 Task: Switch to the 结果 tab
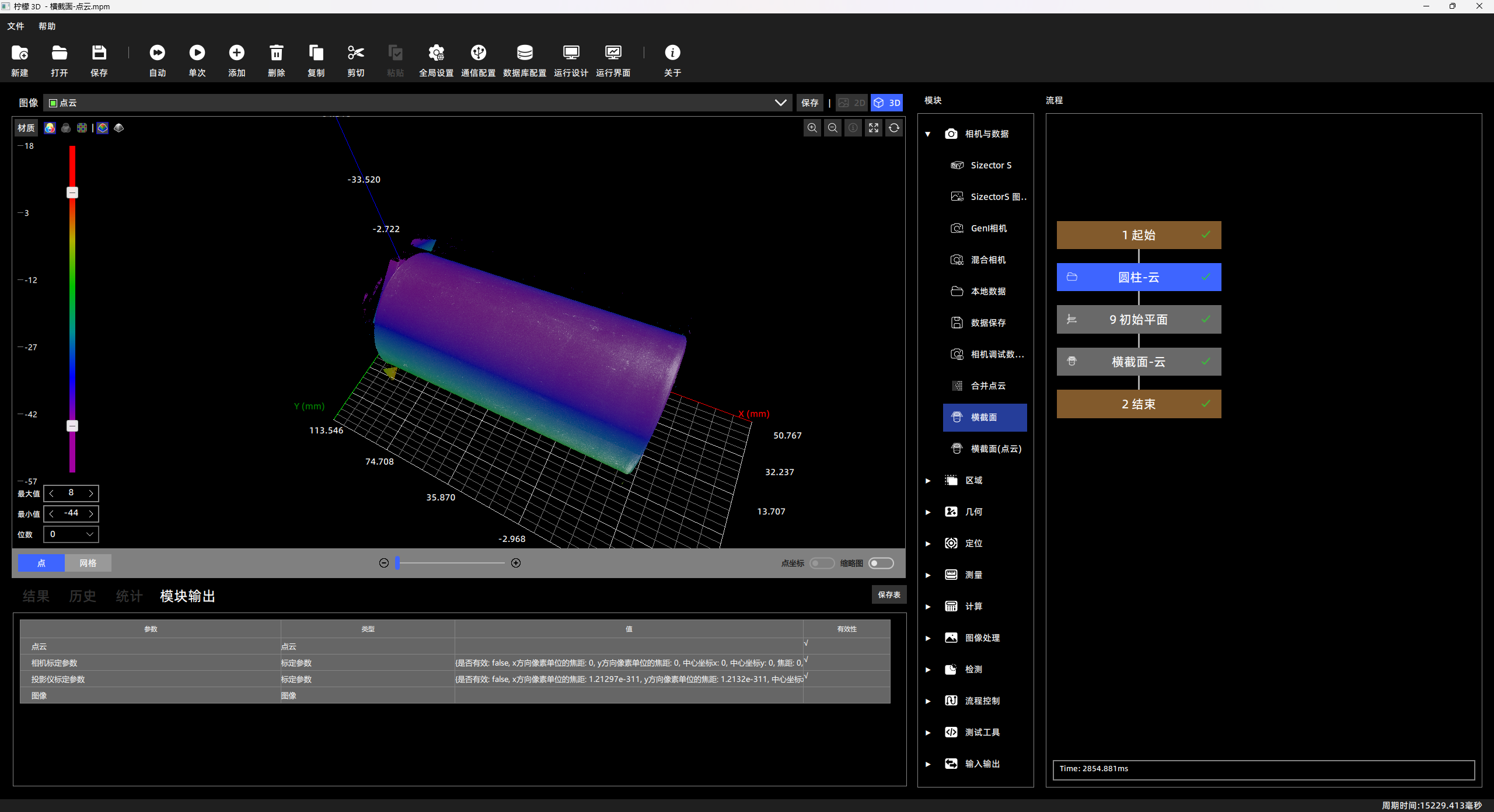tap(36, 596)
